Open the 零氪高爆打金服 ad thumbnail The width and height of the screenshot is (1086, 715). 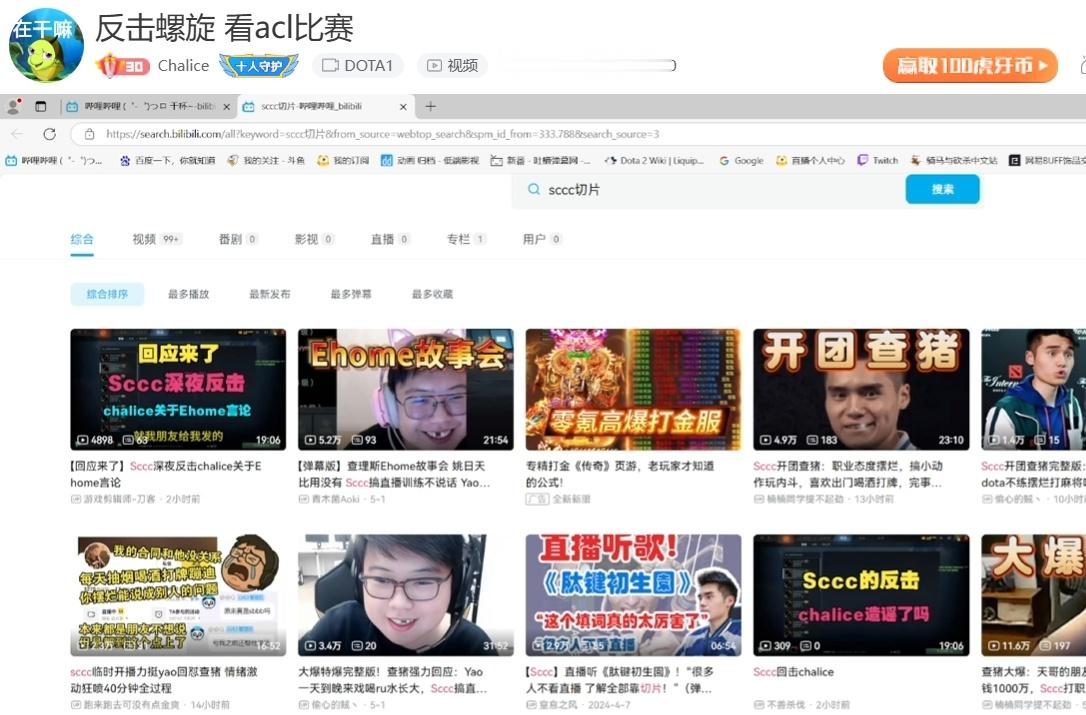pyautogui.click(x=633, y=389)
